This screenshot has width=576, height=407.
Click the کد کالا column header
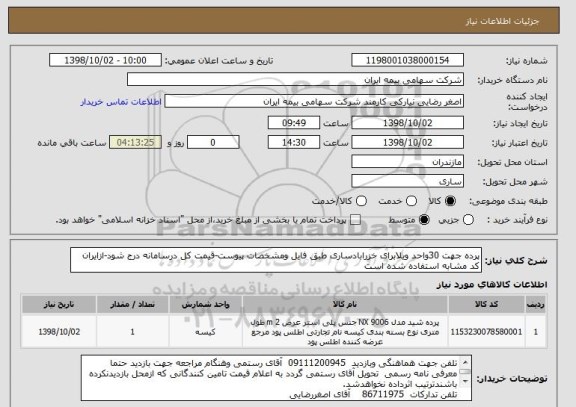click(486, 305)
